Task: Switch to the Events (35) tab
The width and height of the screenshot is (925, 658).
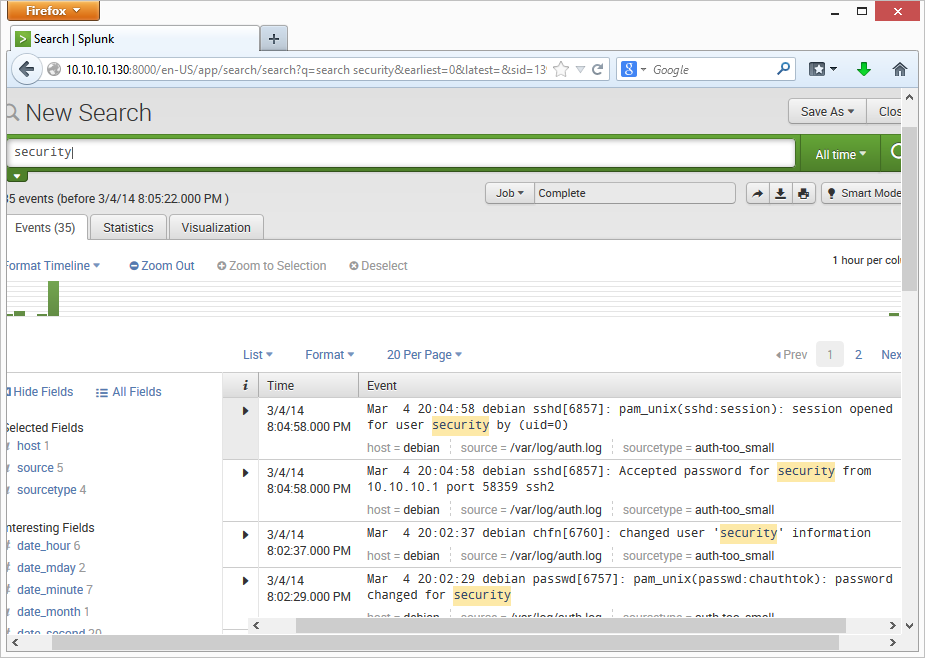Action: 45,228
